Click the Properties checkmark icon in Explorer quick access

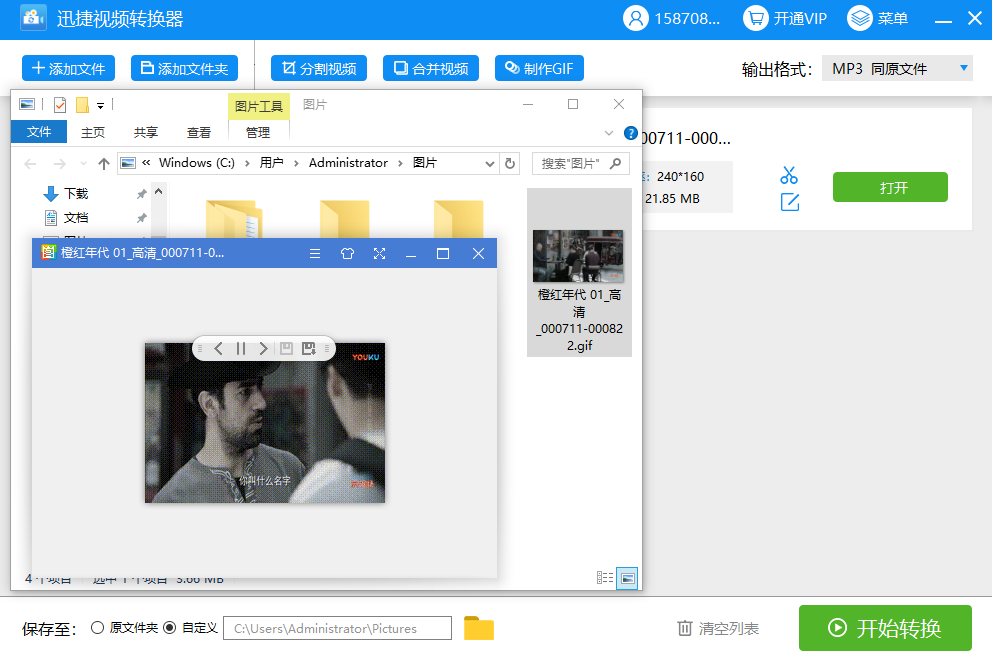60,104
